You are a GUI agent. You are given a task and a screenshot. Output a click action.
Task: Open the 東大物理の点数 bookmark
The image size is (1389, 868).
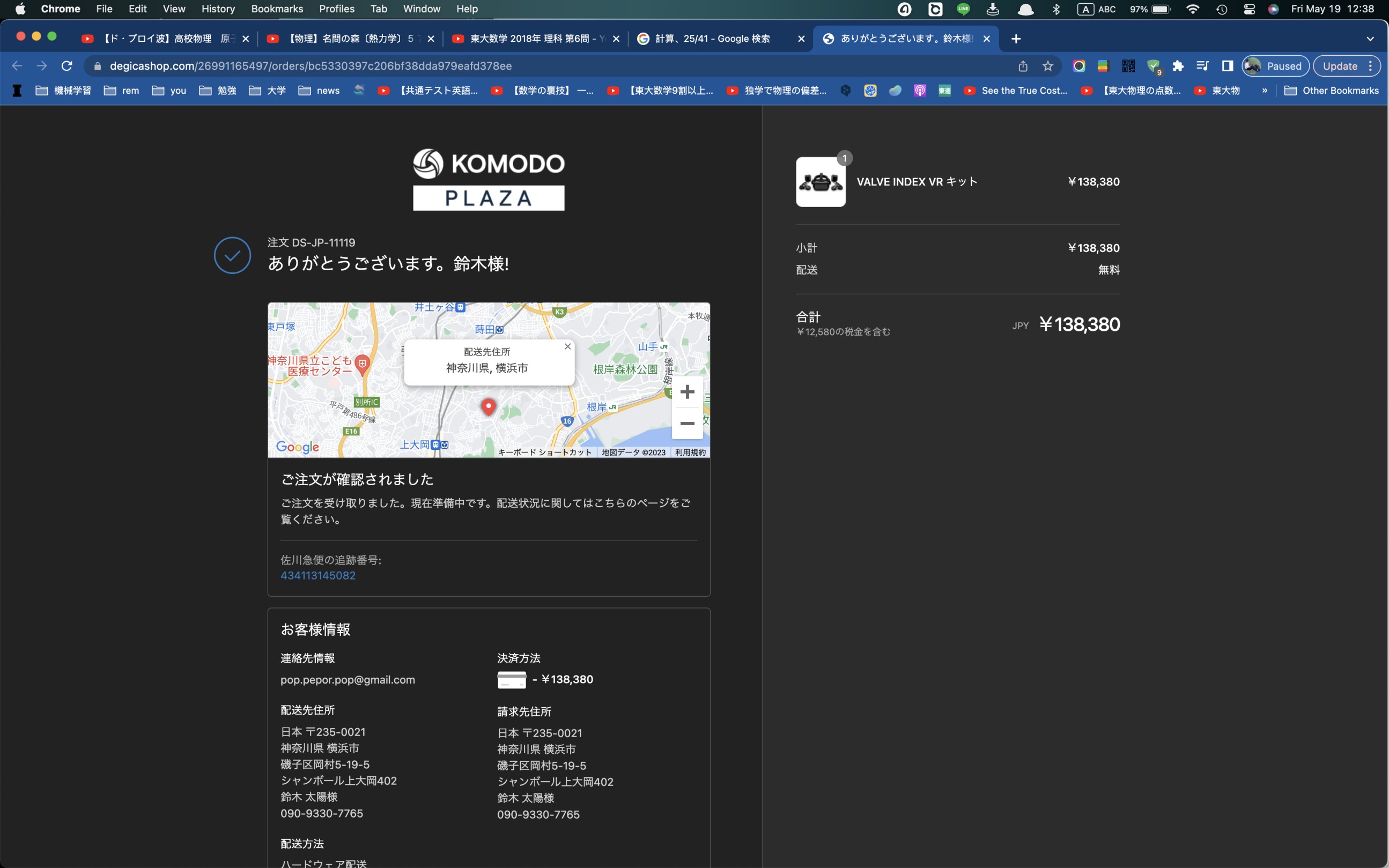tap(1131, 91)
